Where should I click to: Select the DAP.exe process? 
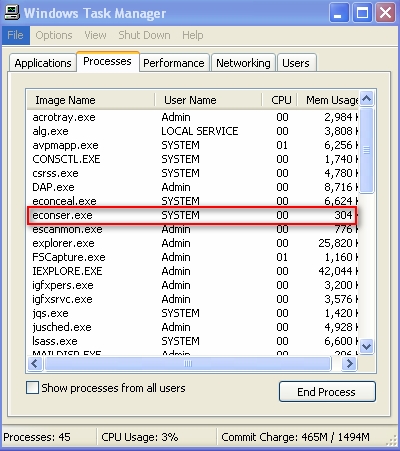pos(193,187)
